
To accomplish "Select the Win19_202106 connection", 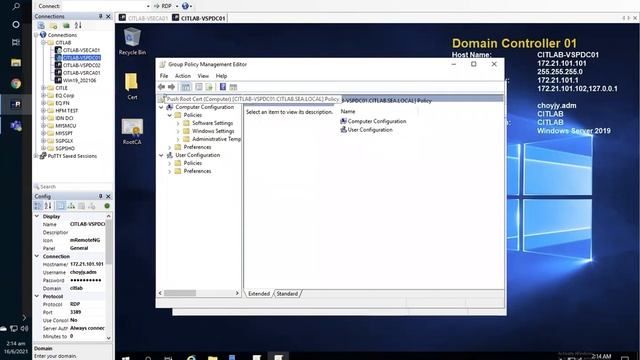I will [79, 80].
